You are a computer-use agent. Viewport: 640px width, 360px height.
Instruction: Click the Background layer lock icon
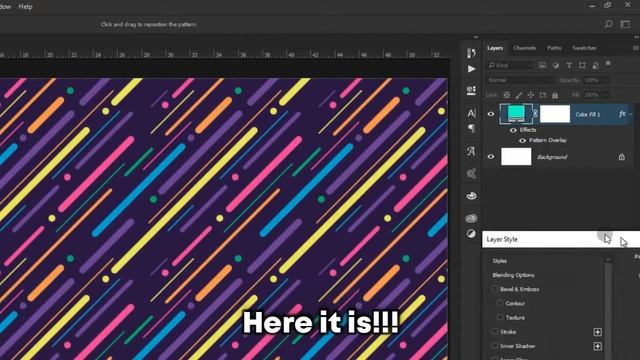622,157
